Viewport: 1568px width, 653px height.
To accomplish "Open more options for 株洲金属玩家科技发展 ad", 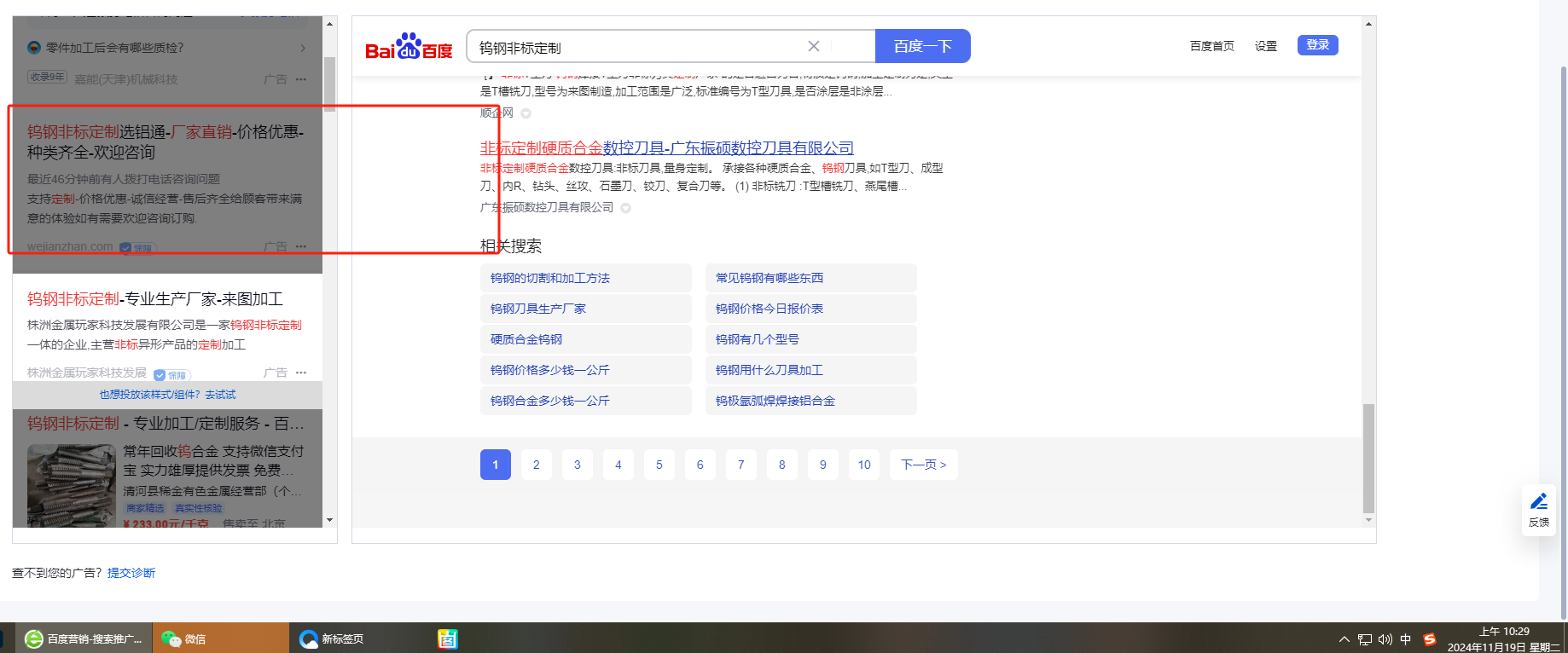I will point(301,373).
